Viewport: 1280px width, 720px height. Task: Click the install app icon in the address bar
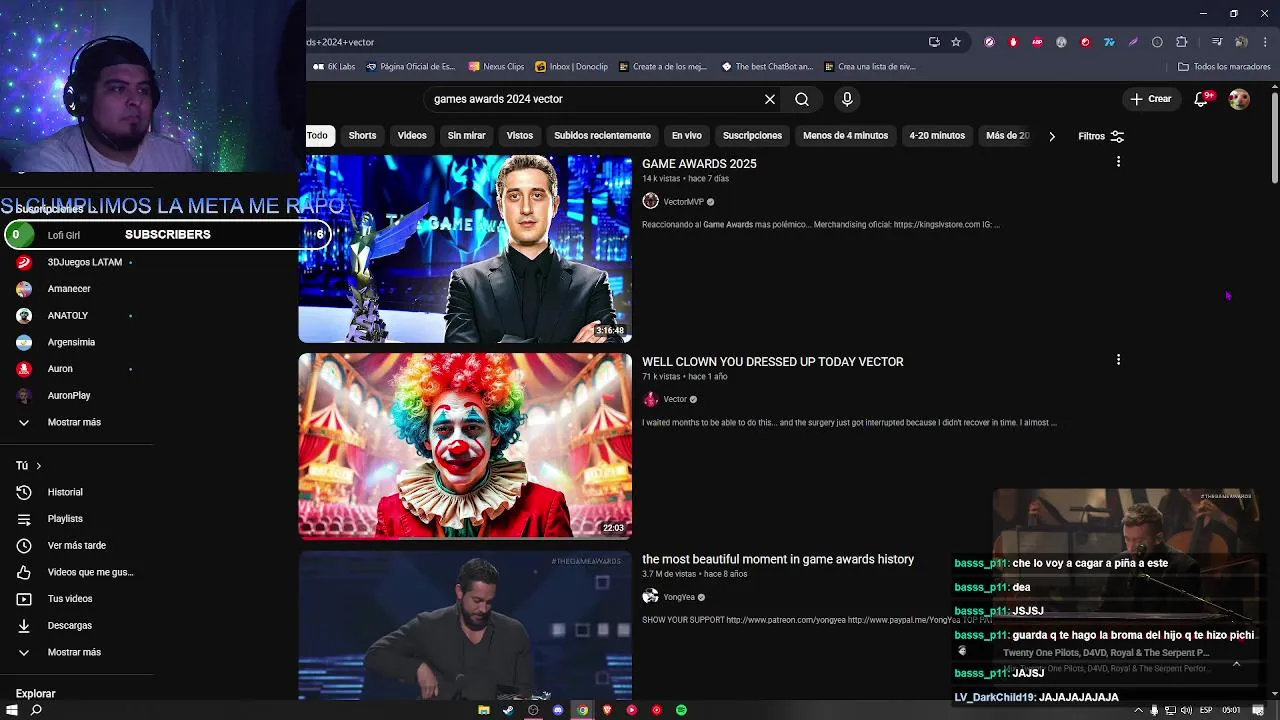click(934, 42)
